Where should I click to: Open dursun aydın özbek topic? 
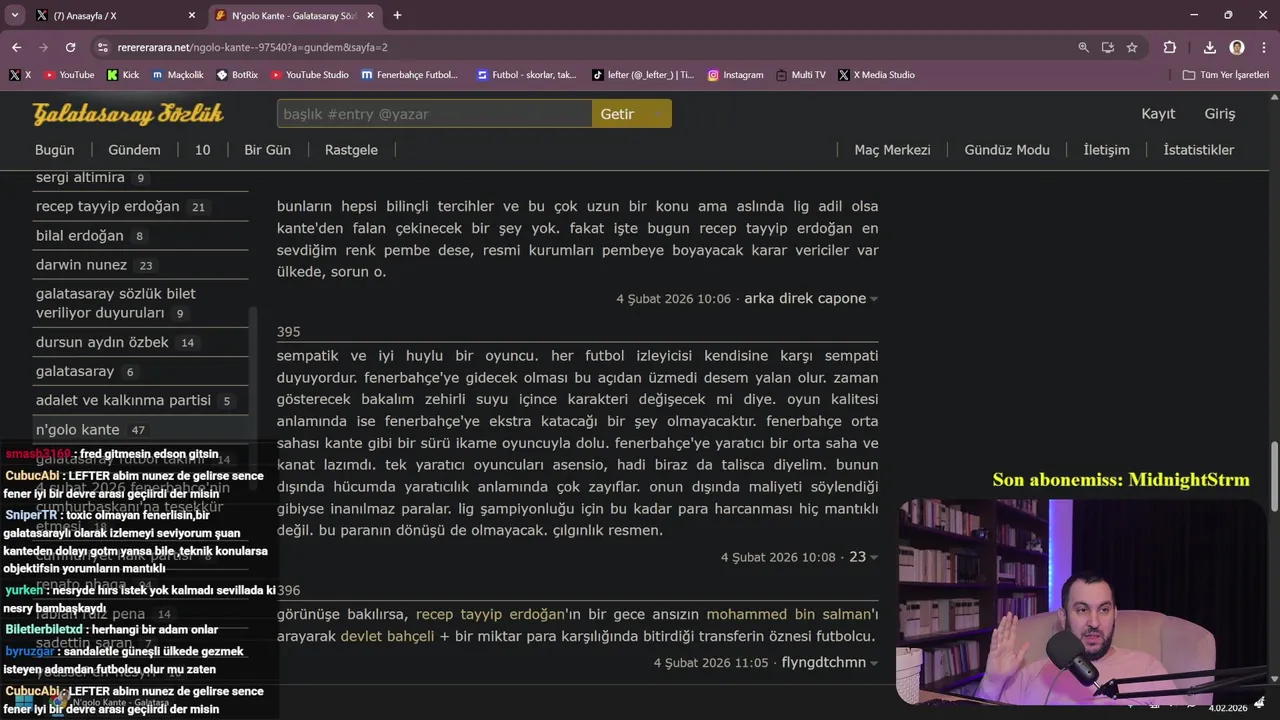(102, 342)
